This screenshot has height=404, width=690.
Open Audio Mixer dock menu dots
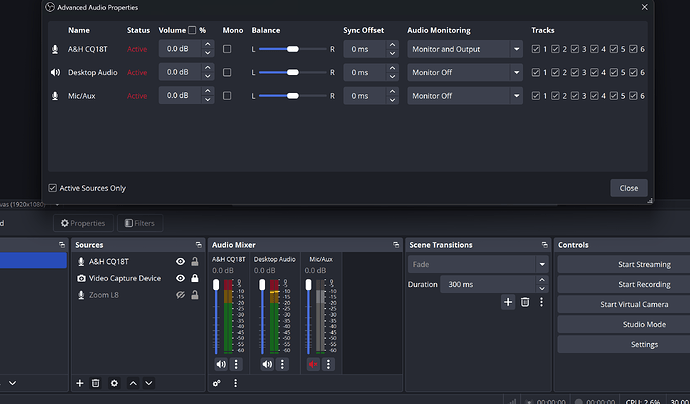[235, 383]
